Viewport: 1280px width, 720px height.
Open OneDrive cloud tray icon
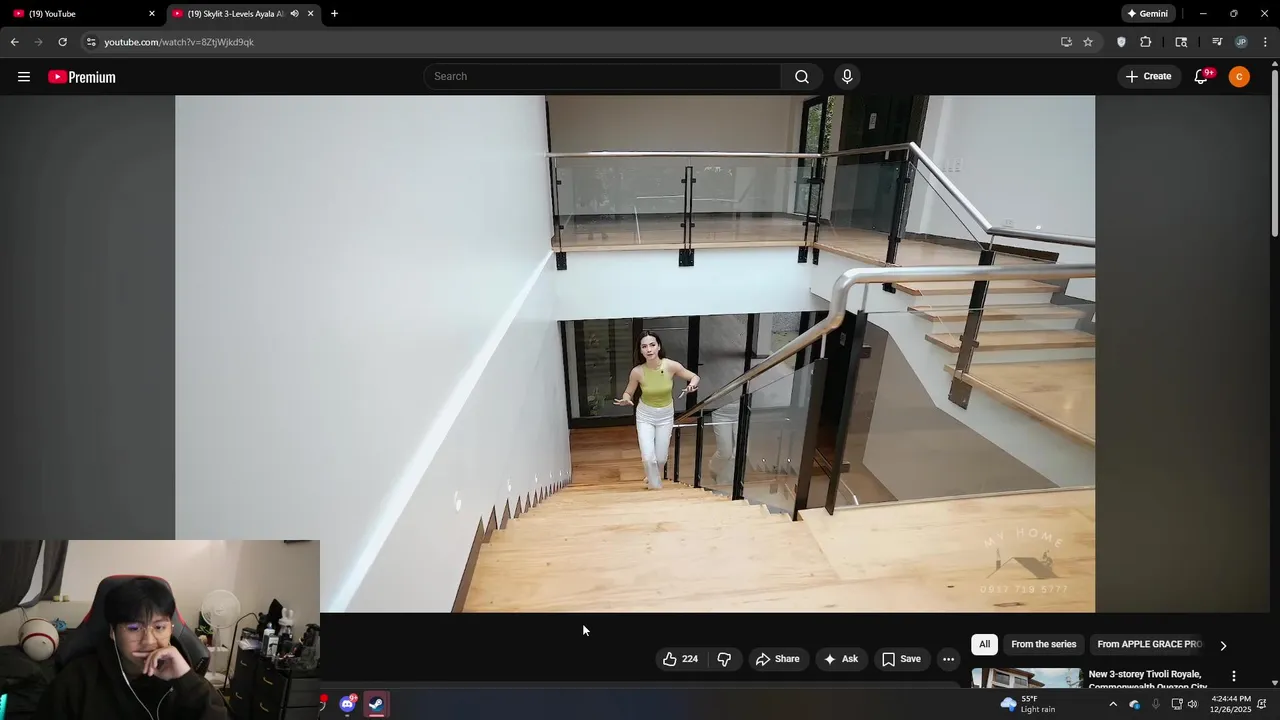tap(1134, 704)
